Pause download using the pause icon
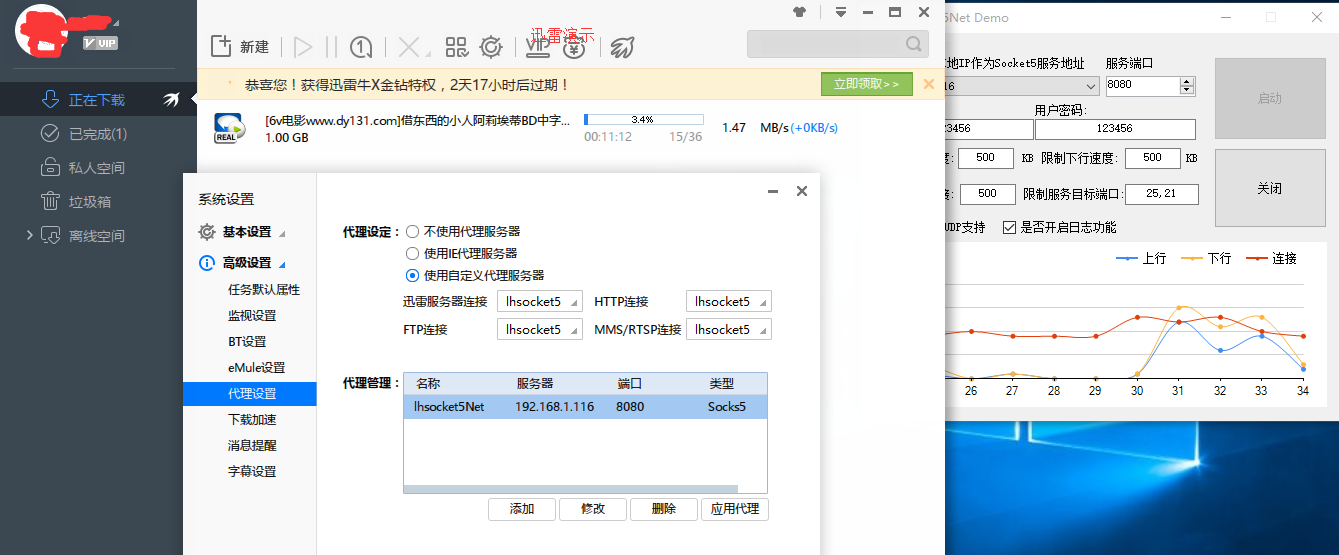1339x555 pixels. click(x=331, y=47)
